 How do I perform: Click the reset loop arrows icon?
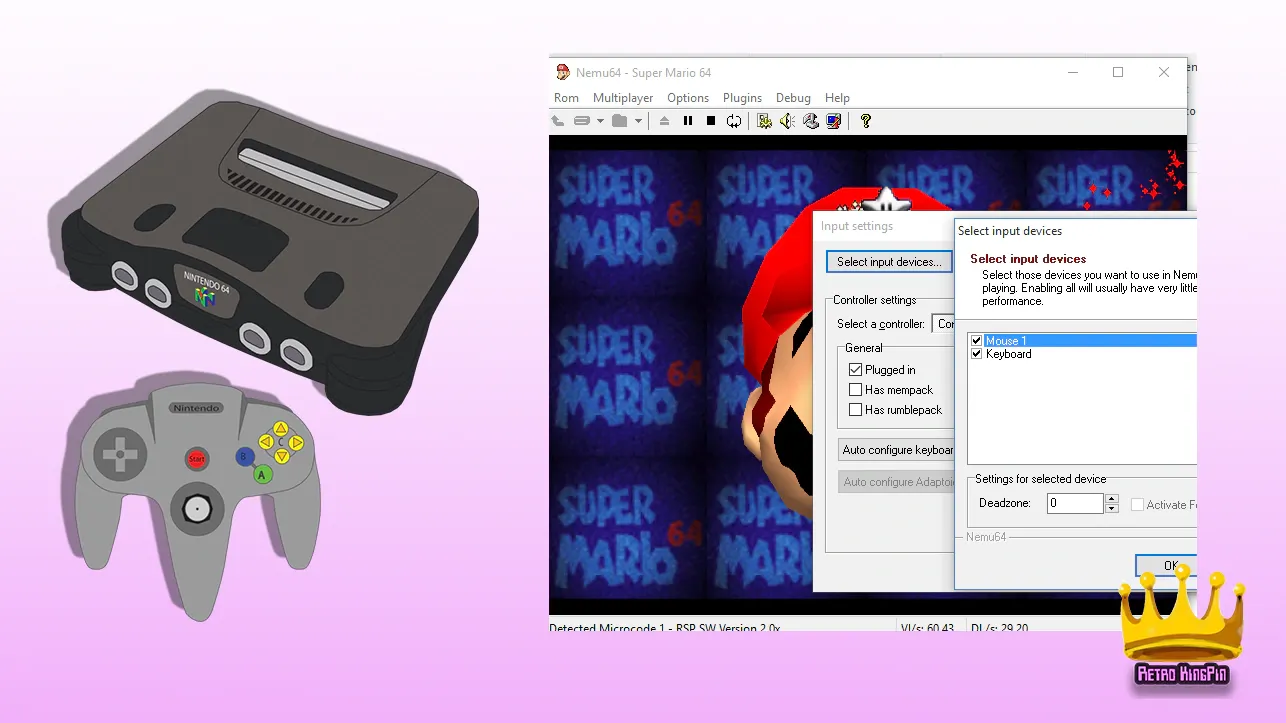click(734, 121)
